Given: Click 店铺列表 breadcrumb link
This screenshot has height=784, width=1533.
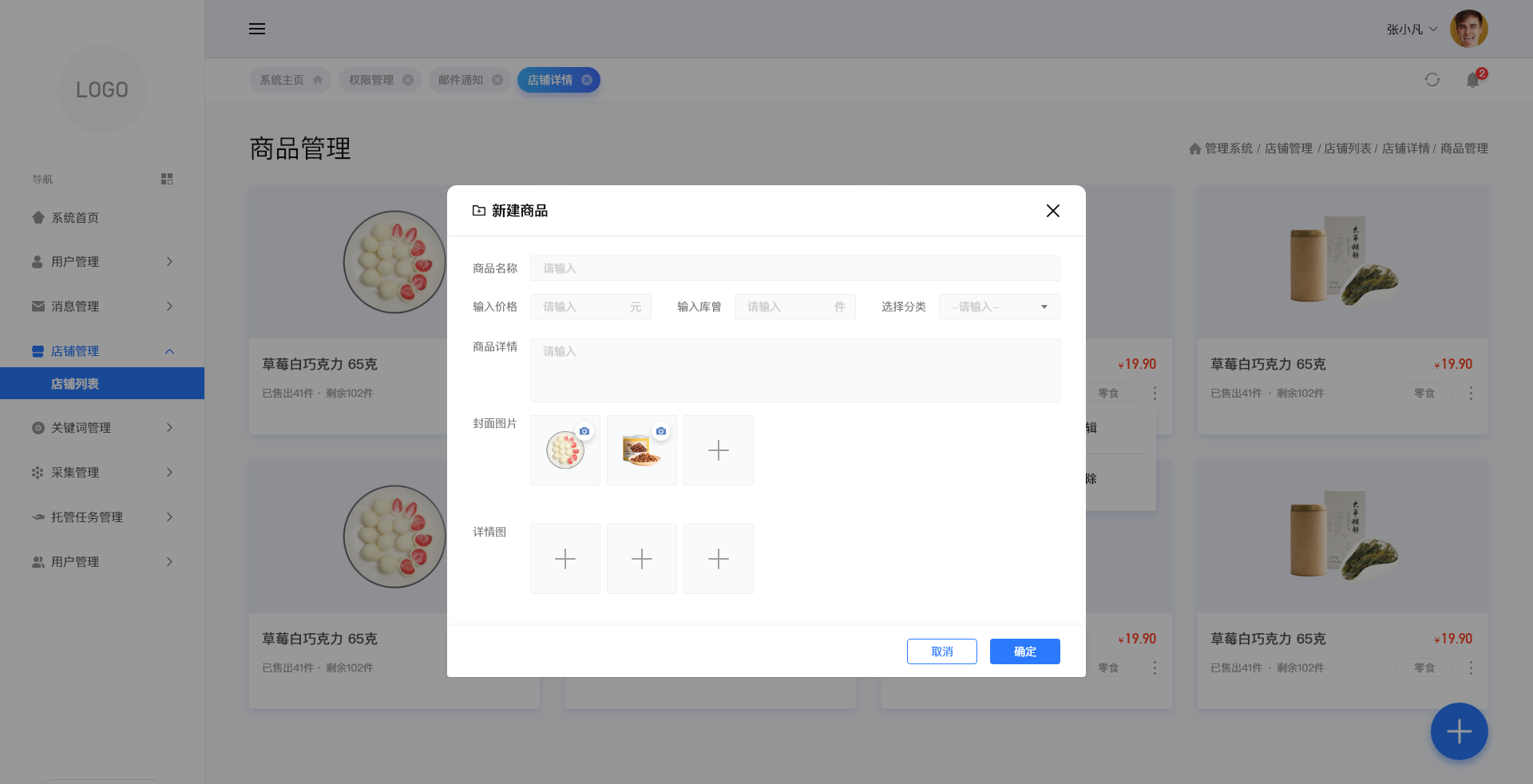Looking at the screenshot, I should pos(1348,148).
